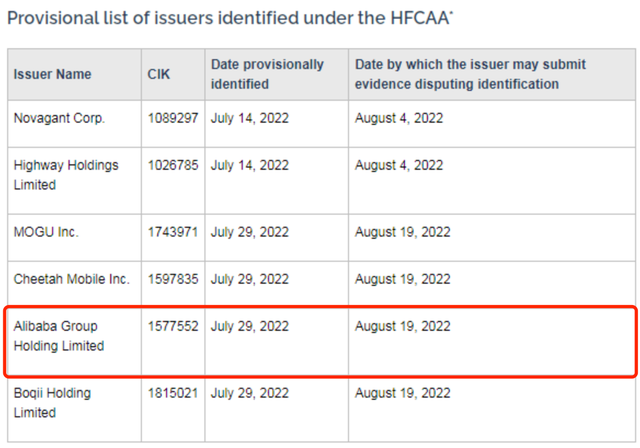The image size is (640, 448).
Task: Select CIK number 1026785
Action: pyautogui.click(x=174, y=166)
